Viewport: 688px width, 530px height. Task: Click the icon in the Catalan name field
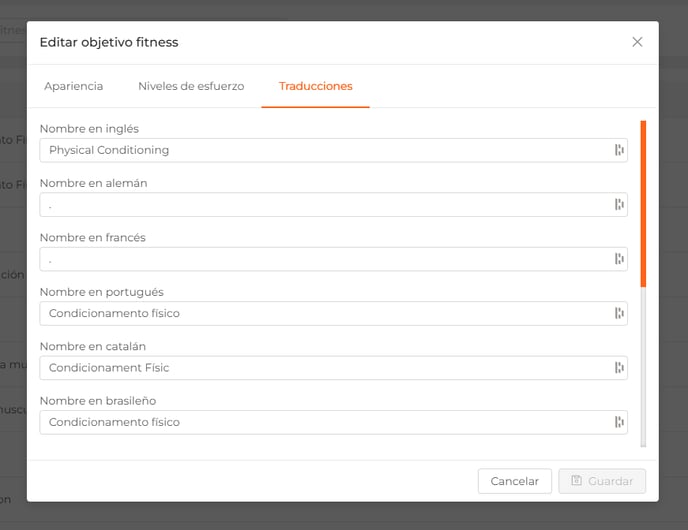click(619, 368)
